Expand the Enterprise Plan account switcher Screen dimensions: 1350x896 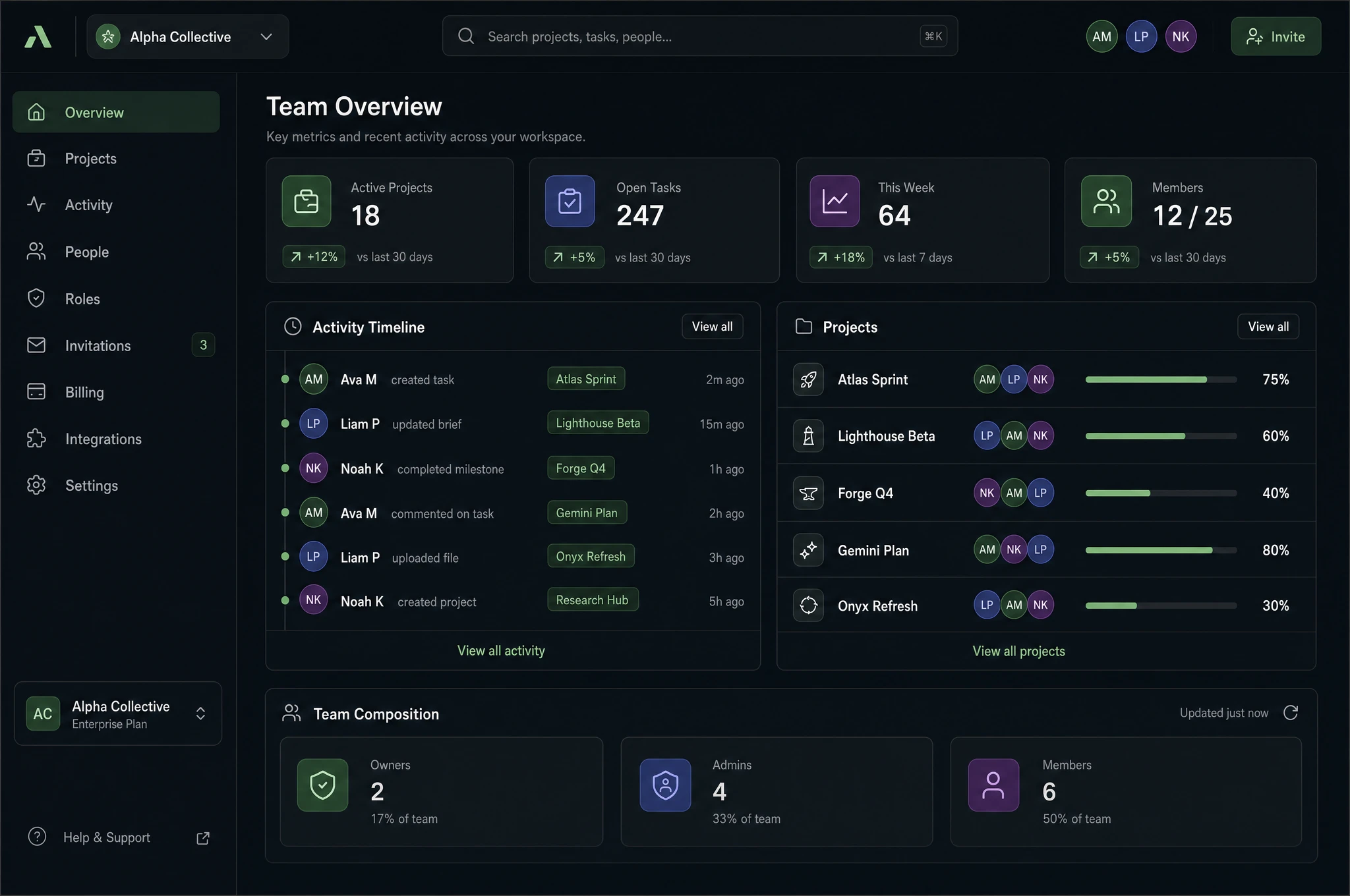tap(118, 714)
